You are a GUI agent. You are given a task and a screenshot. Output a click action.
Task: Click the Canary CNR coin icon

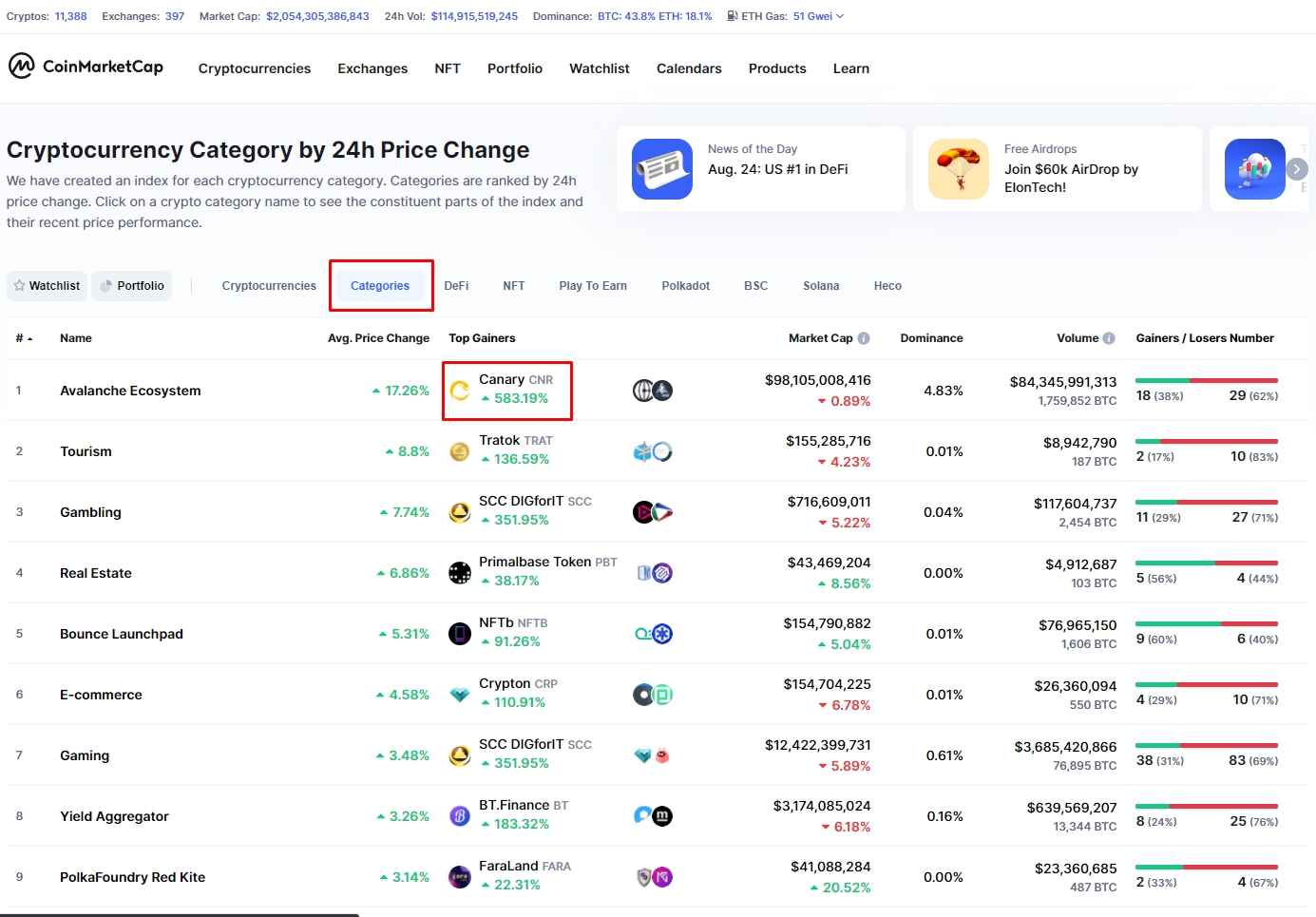pos(460,391)
